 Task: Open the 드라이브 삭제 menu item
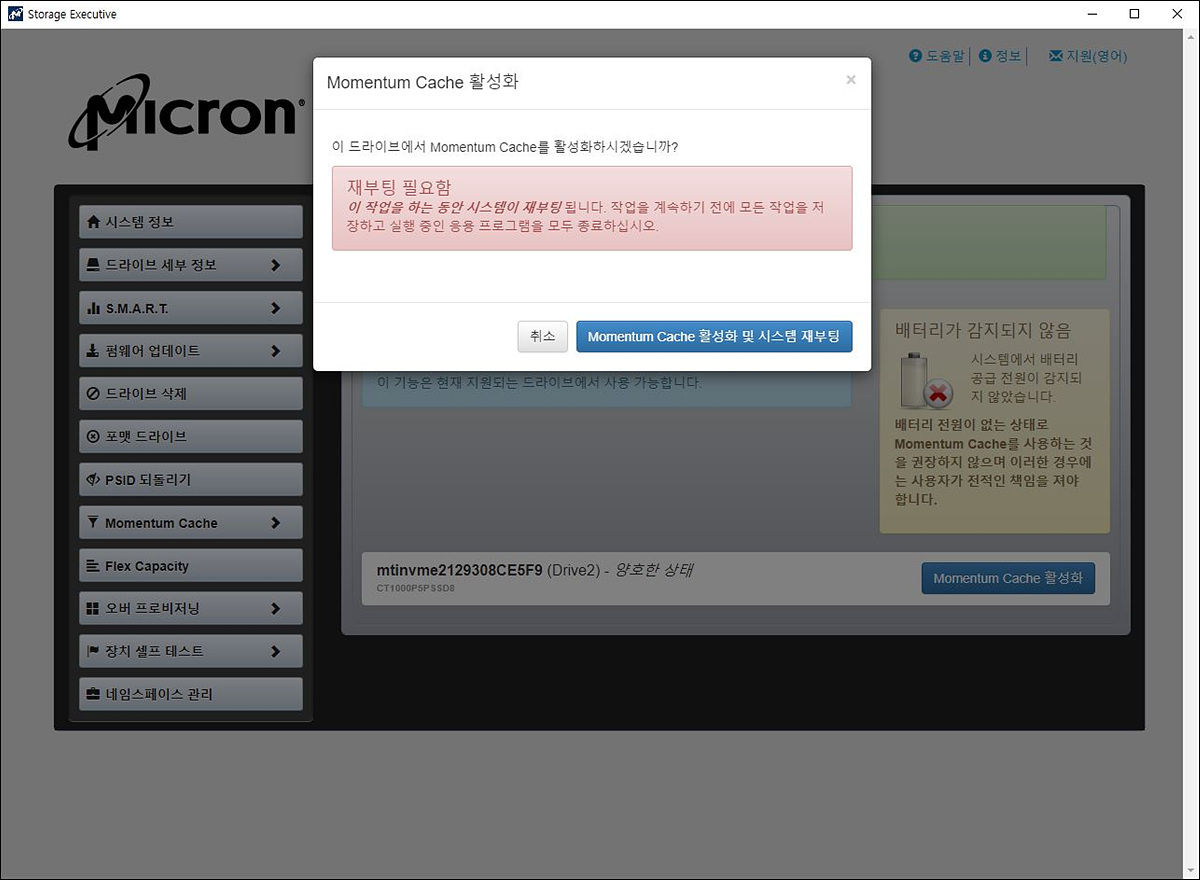190,394
